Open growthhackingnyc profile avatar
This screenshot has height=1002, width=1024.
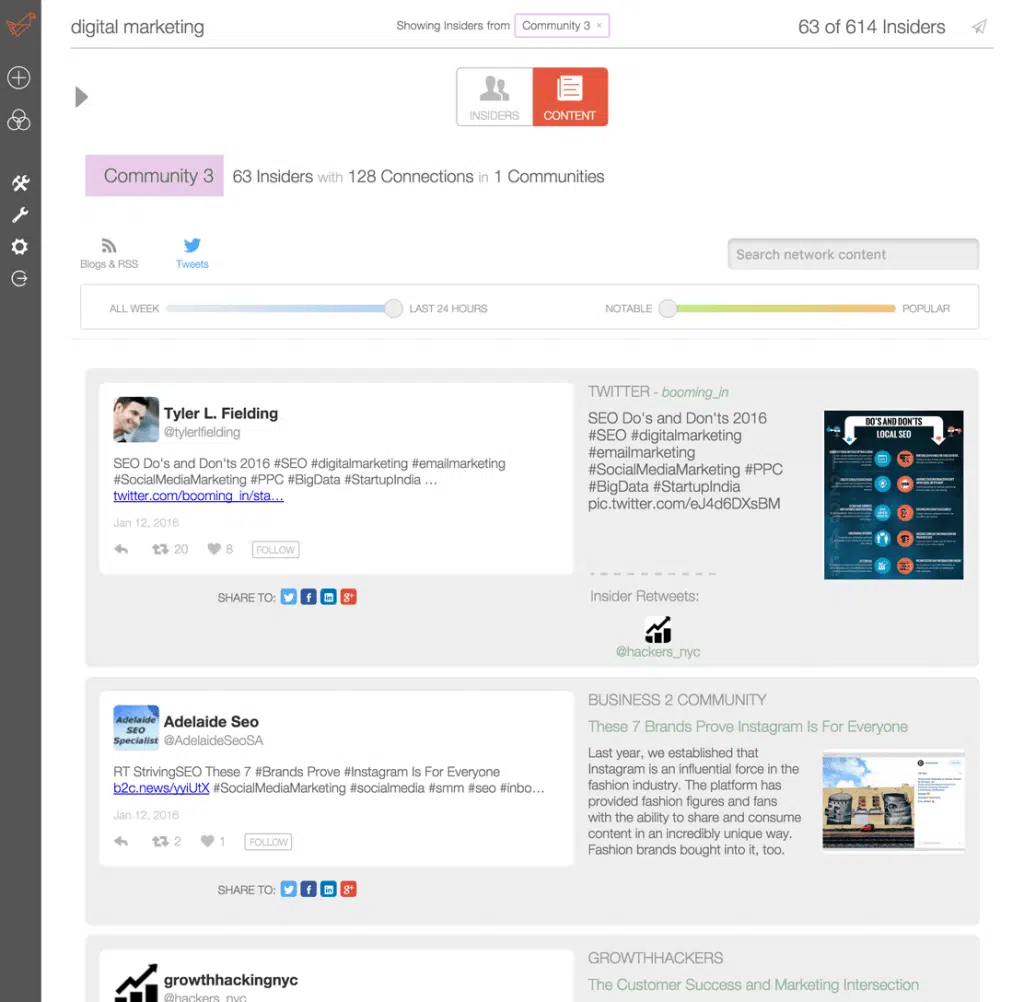point(136,982)
